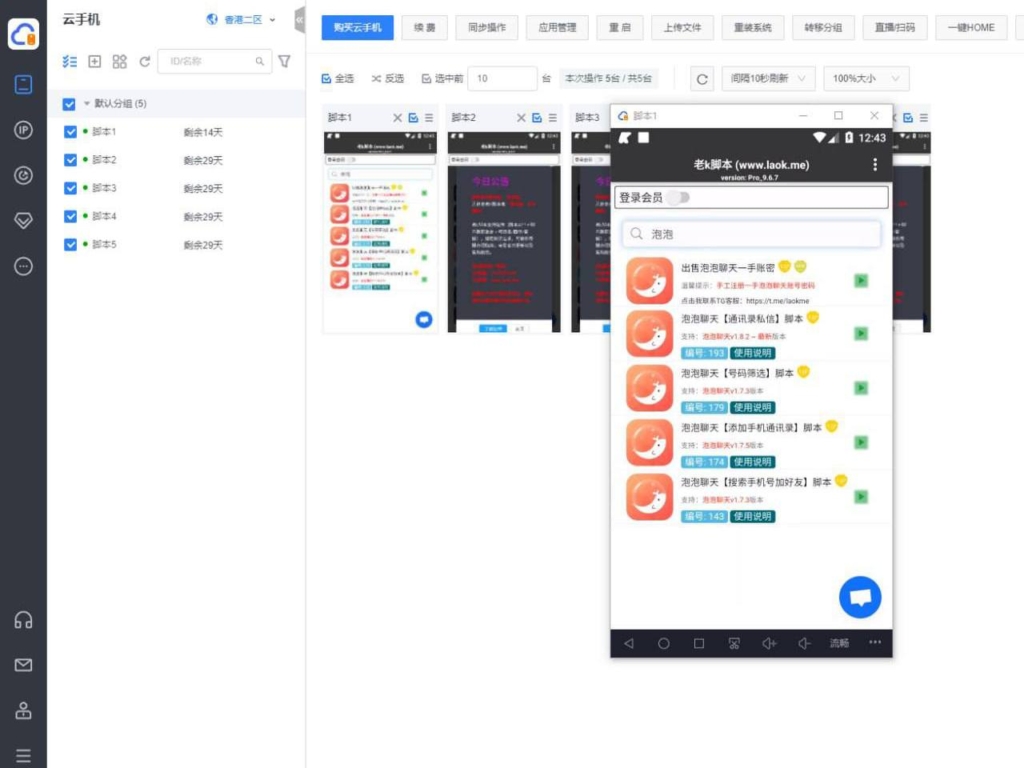Click the 购买云手机 button

click(355, 28)
